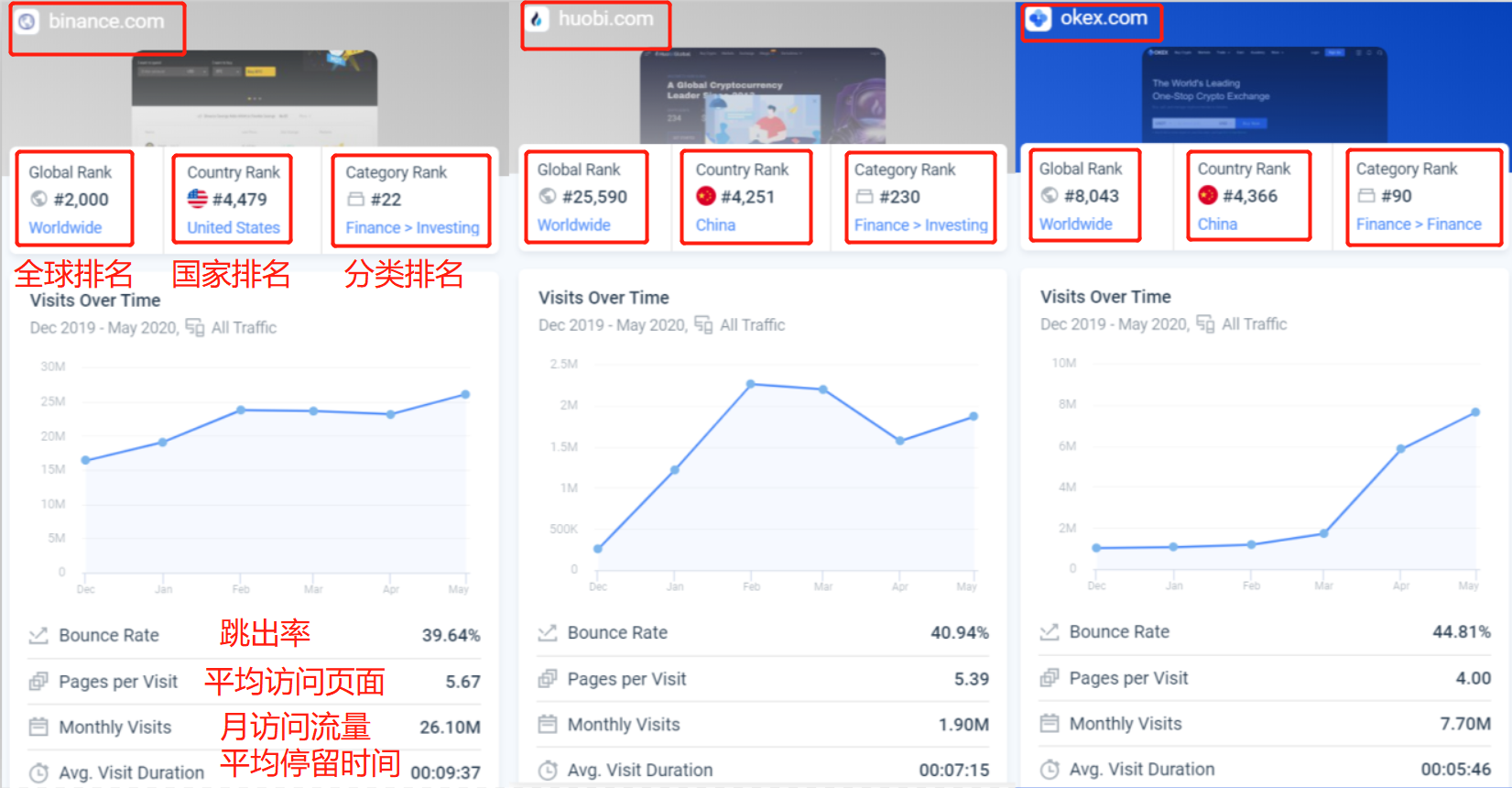Click the huobi.com domain title
This screenshot has width=1512, height=788.
click(x=605, y=18)
